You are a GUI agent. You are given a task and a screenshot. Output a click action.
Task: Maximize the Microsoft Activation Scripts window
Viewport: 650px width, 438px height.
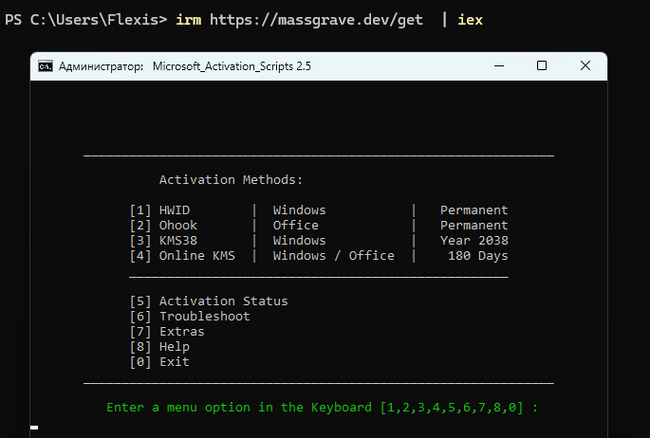tap(542, 66)
